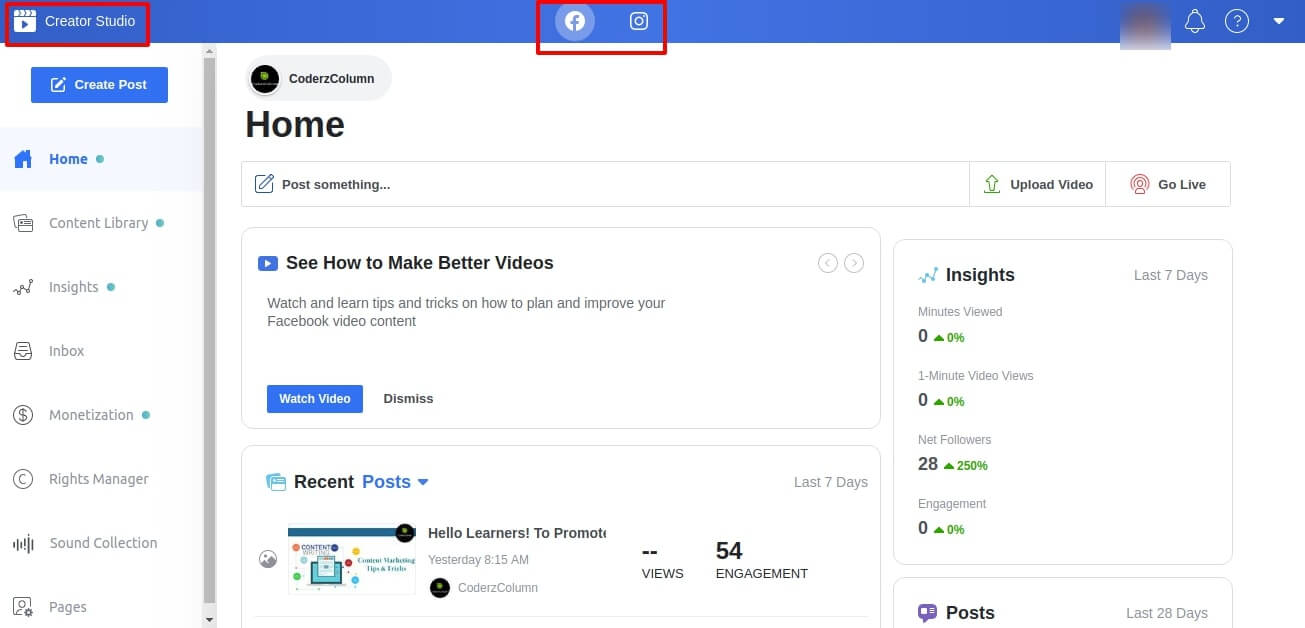The width and height of the screenshot is (1305, 628).
Task: Click the Yesterday 8:15 AM timestamp
Action: coord(478,560)
